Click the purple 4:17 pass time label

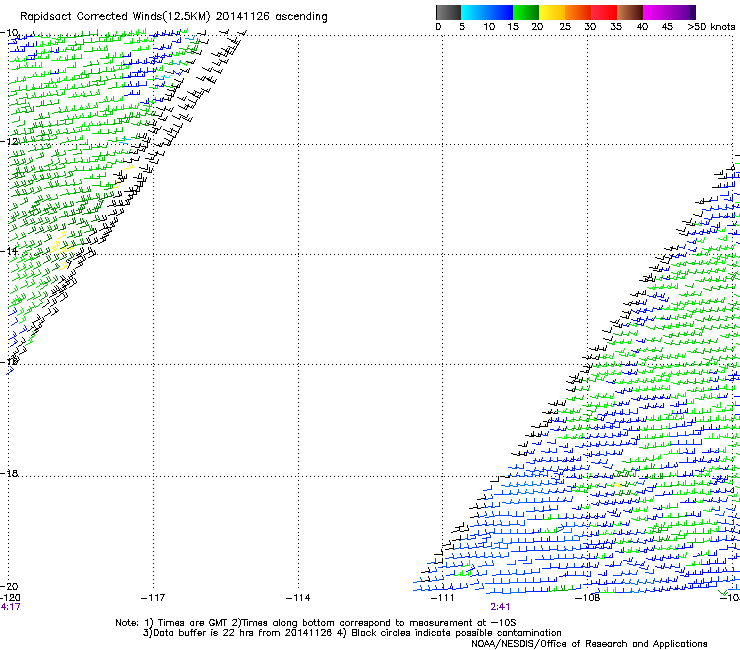(x=10, y=607)
